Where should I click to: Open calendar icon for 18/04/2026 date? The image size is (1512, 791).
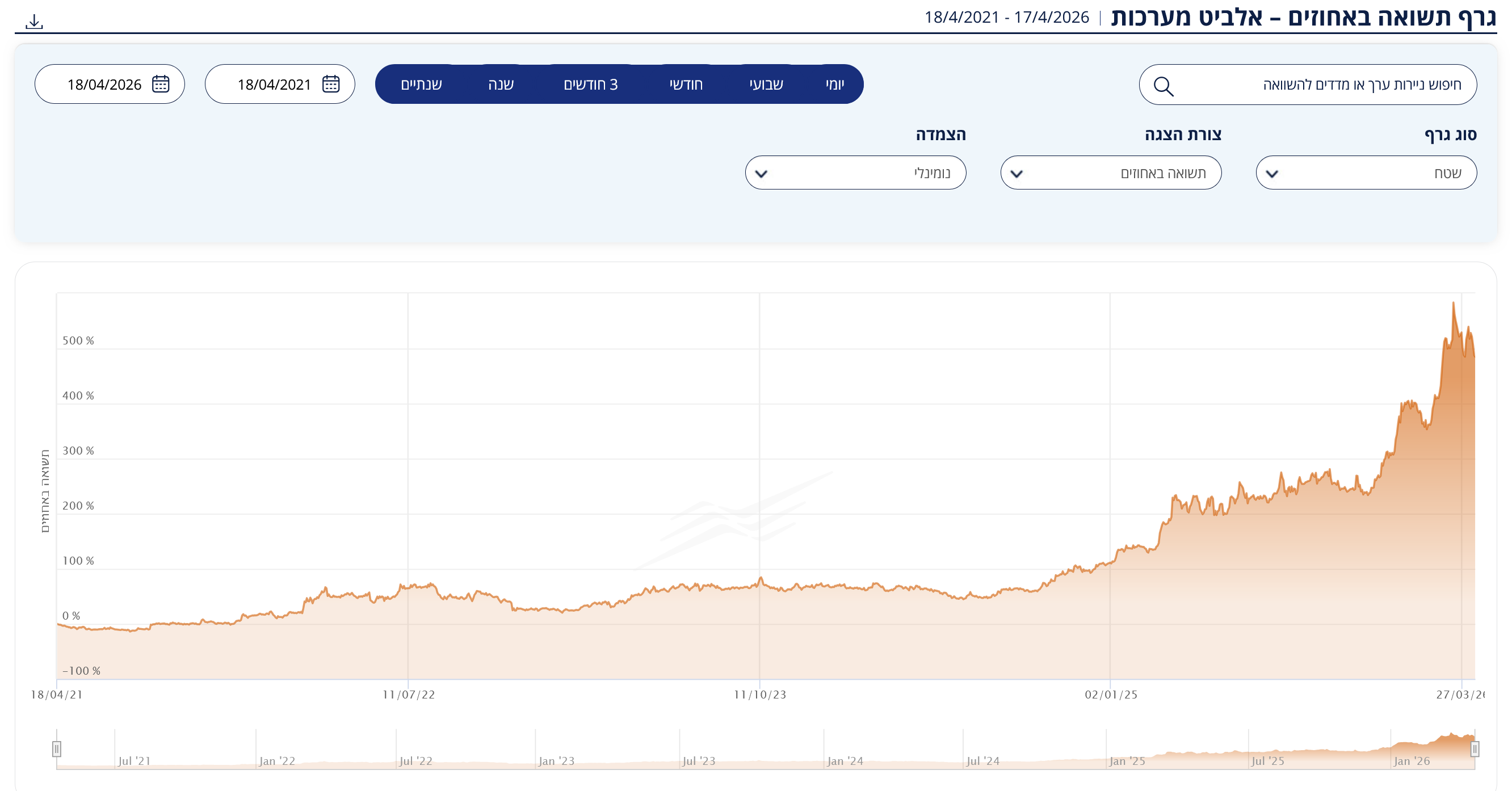click(x=160, y=84)
